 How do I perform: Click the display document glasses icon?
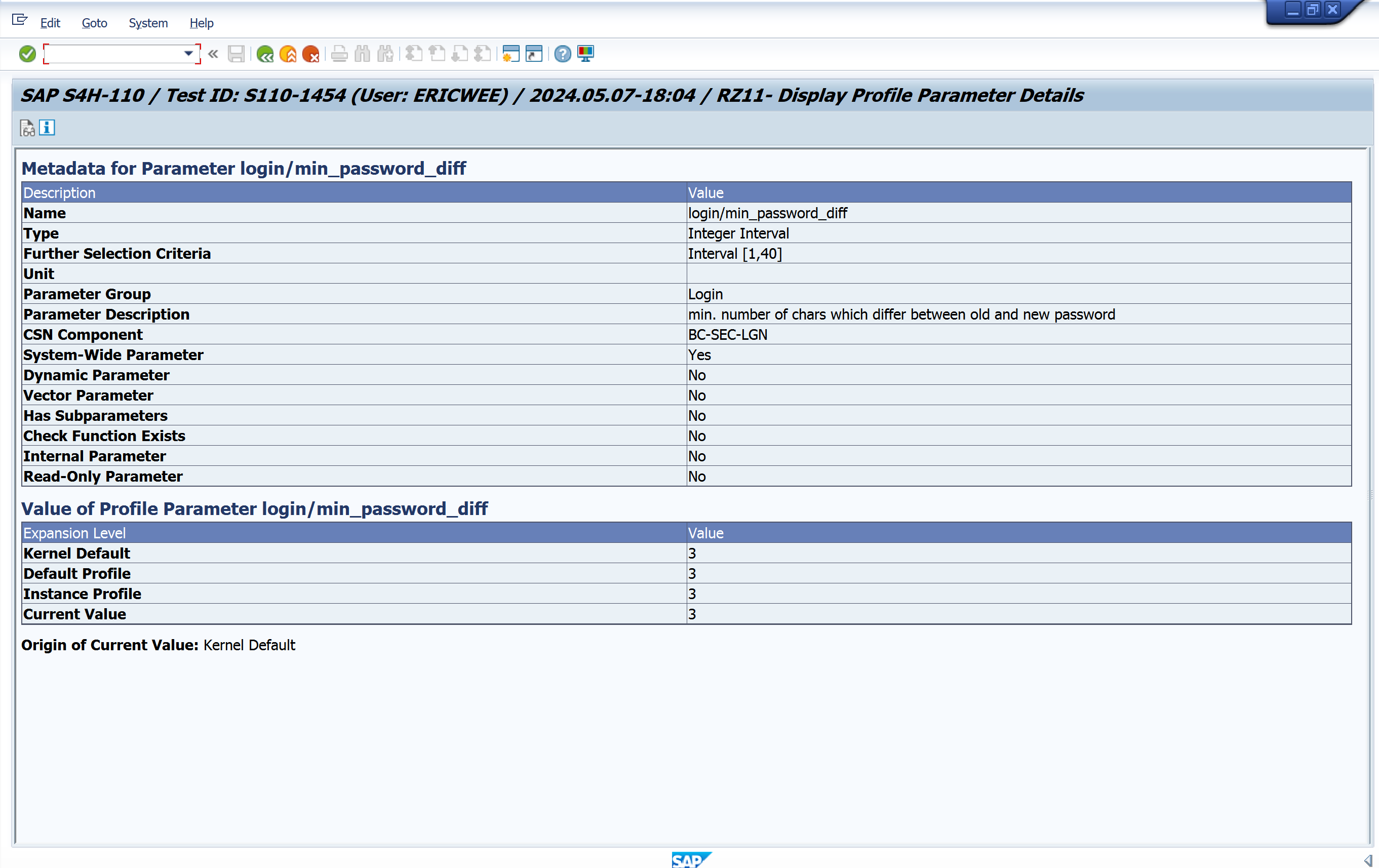coord(27,127)
